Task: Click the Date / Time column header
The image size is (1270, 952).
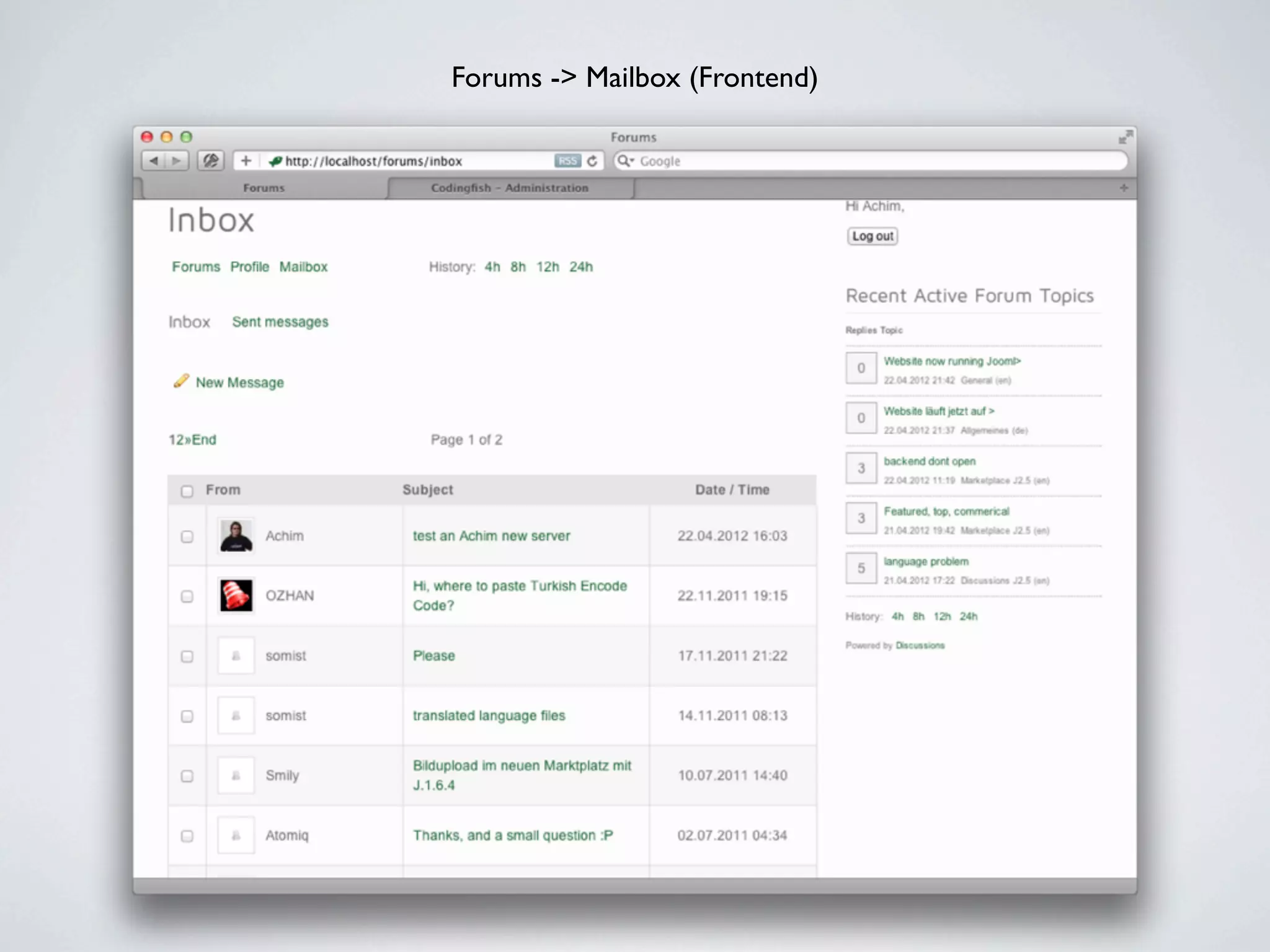Action: pos(732,490)
